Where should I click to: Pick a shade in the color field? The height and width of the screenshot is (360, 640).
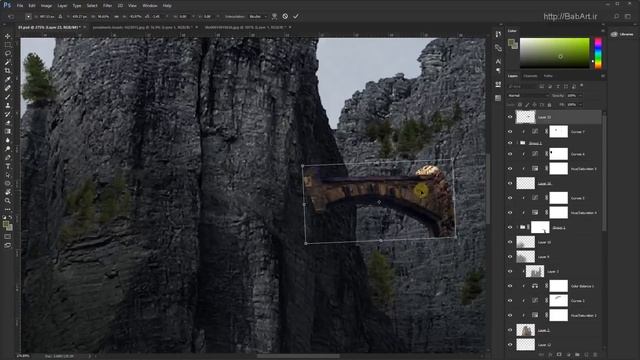pos(554,53)
